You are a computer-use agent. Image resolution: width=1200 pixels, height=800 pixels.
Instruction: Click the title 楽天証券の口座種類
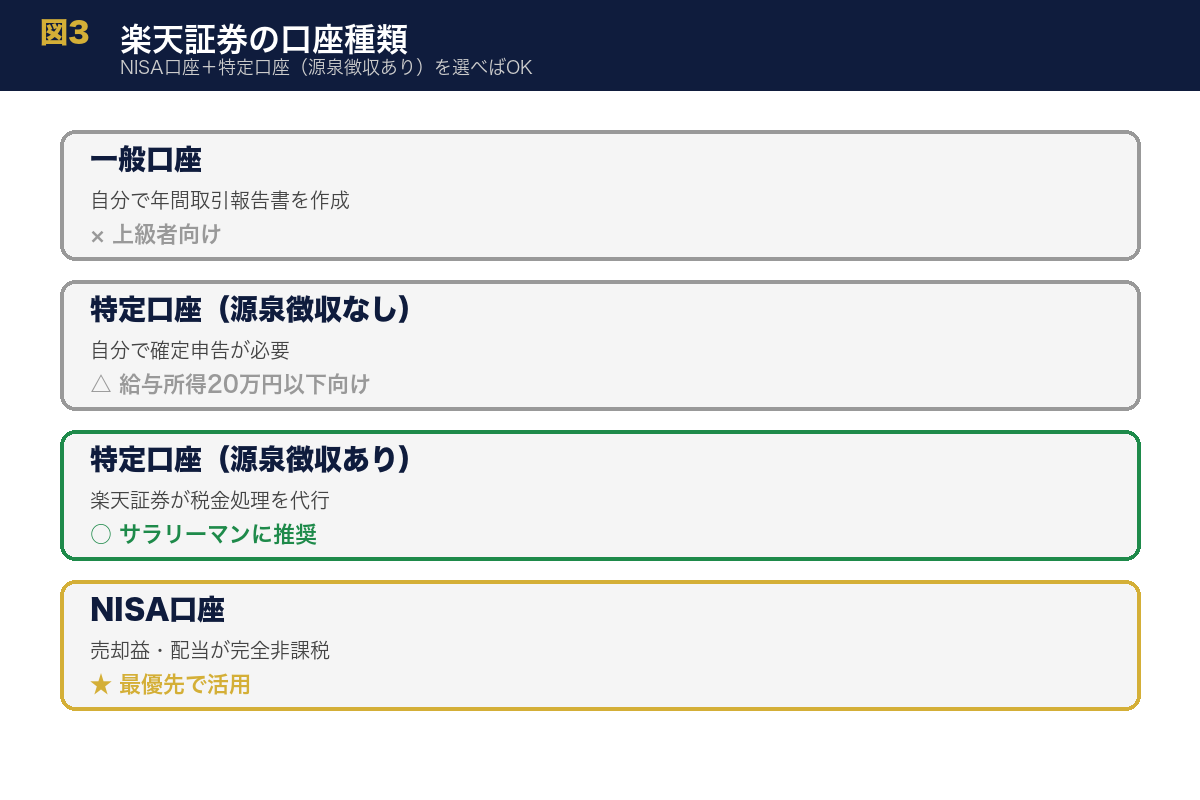[264, 39]
